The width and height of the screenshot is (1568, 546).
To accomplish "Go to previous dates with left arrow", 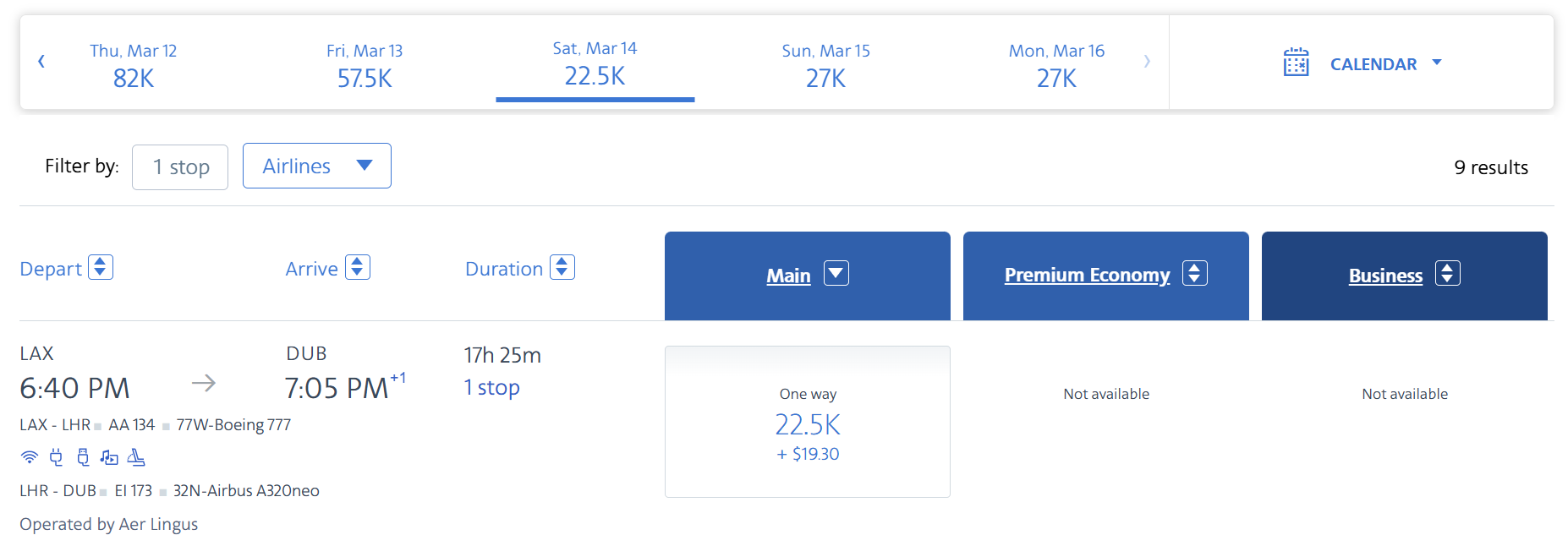I will (x=41, y=61).
